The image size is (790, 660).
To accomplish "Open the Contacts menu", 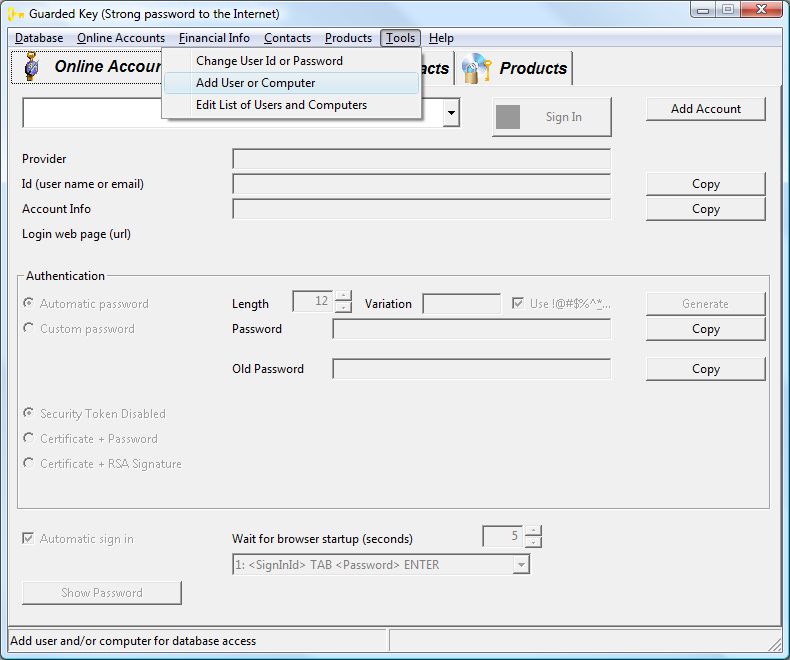I will coord(287,38).
